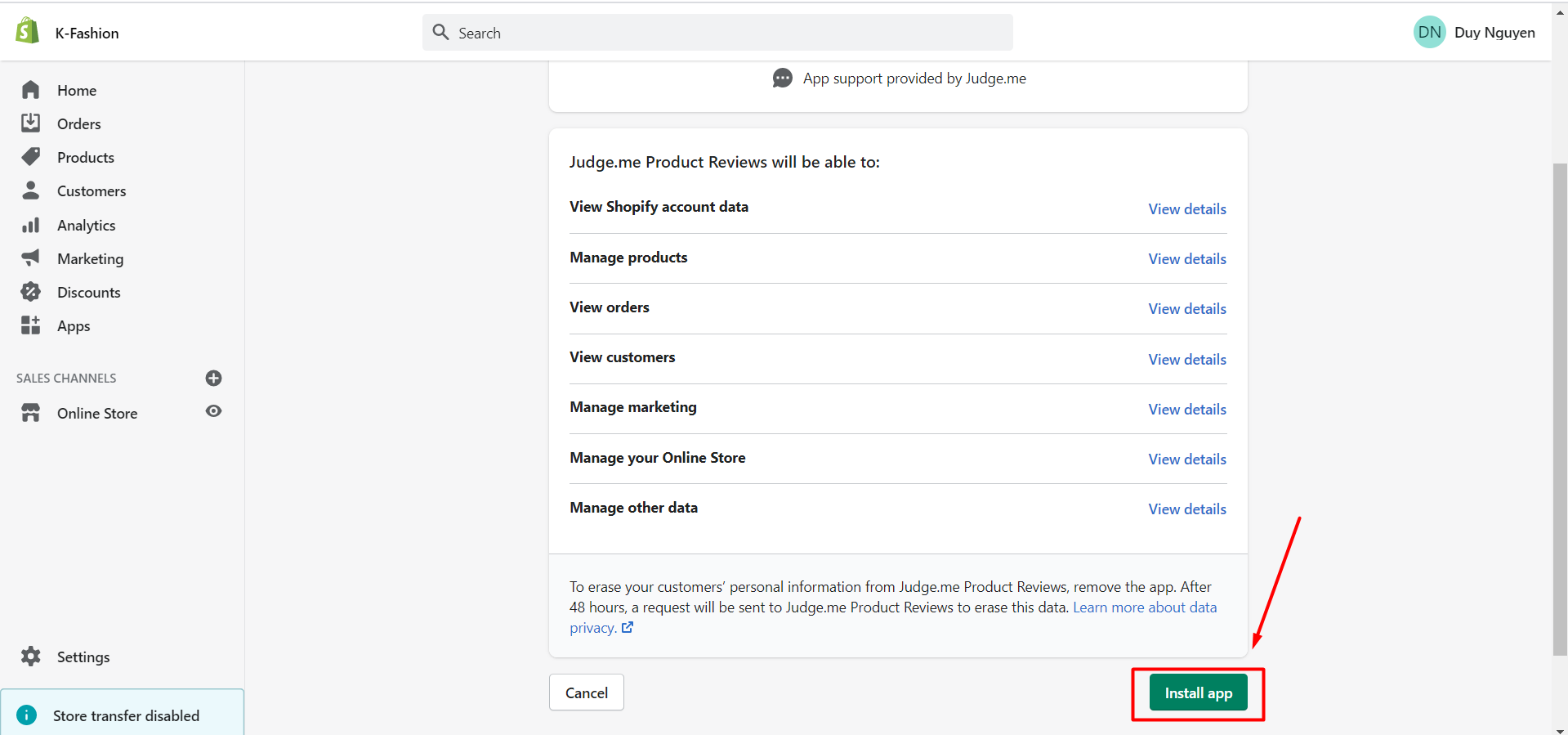
Task: Click Store transfer disabled banner text
Action: (126, 715)
